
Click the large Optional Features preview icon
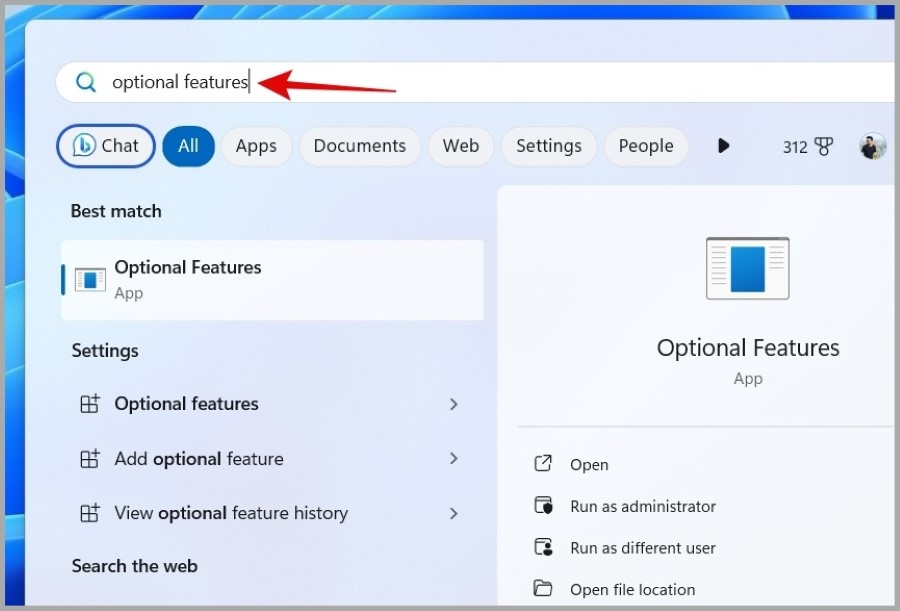[x=747, y=268]
